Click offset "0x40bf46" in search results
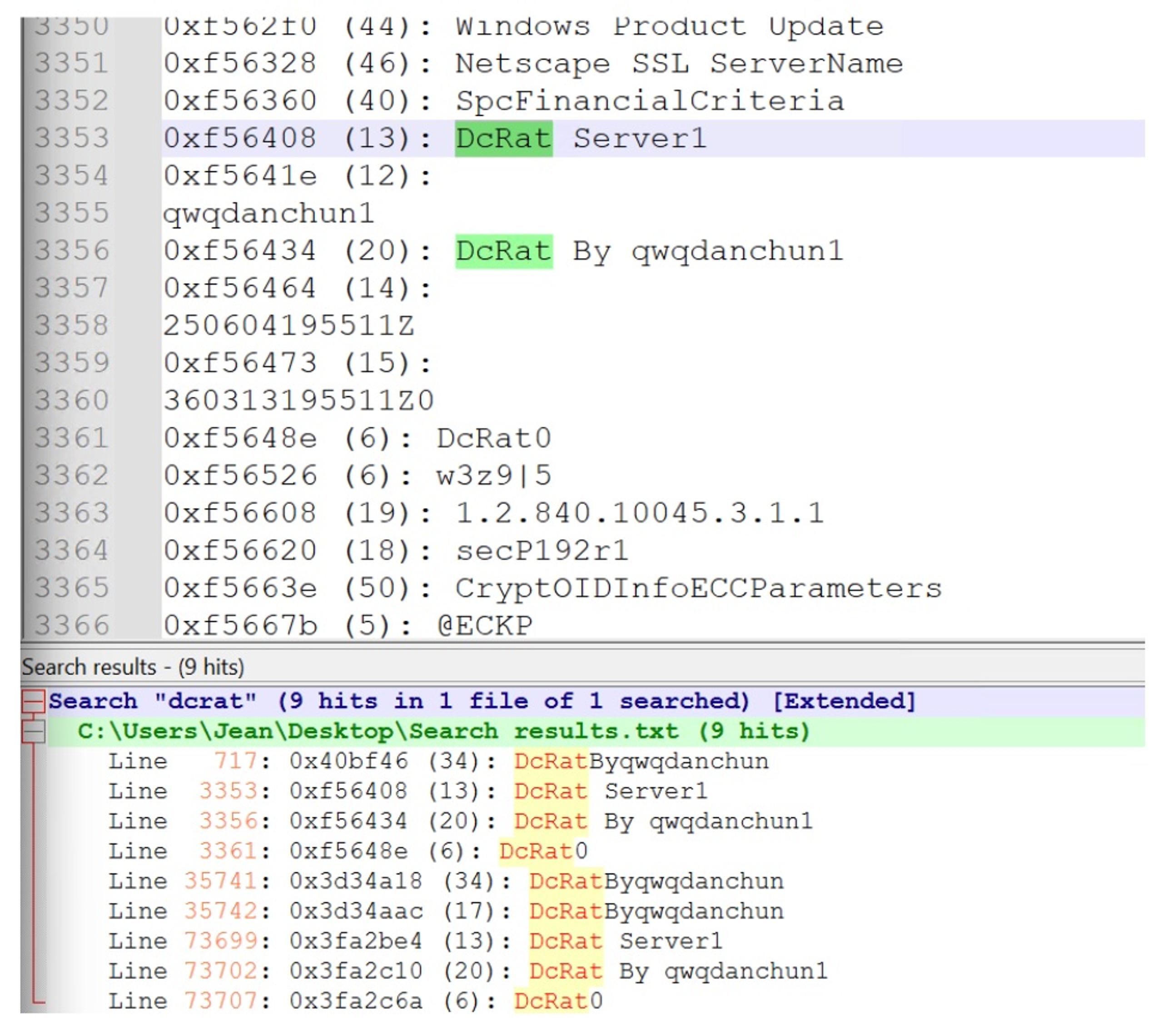The image size is (1163, 1036). [x=349, y=762]
